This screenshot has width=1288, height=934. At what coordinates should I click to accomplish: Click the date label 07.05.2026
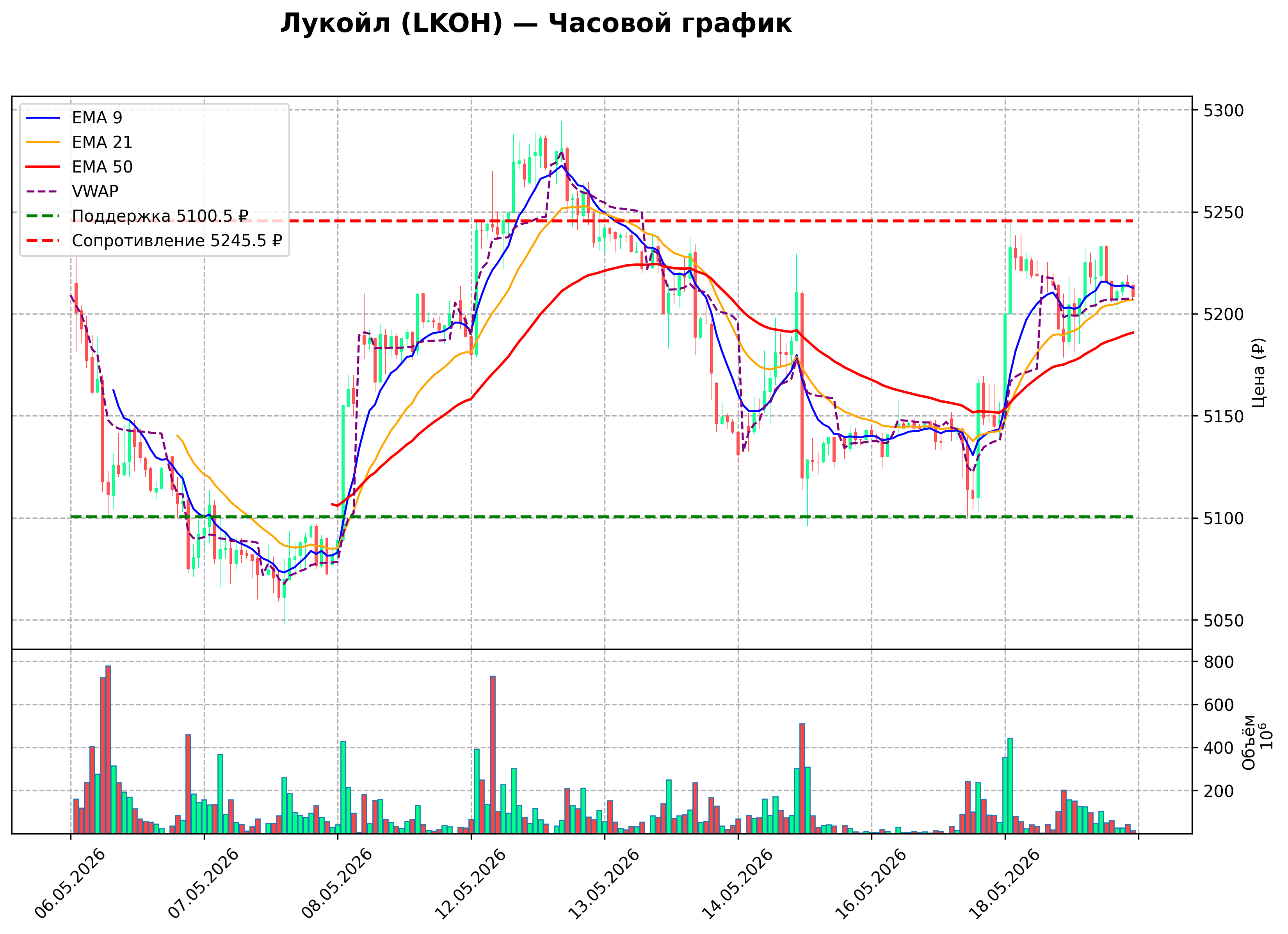coord(203,884)
